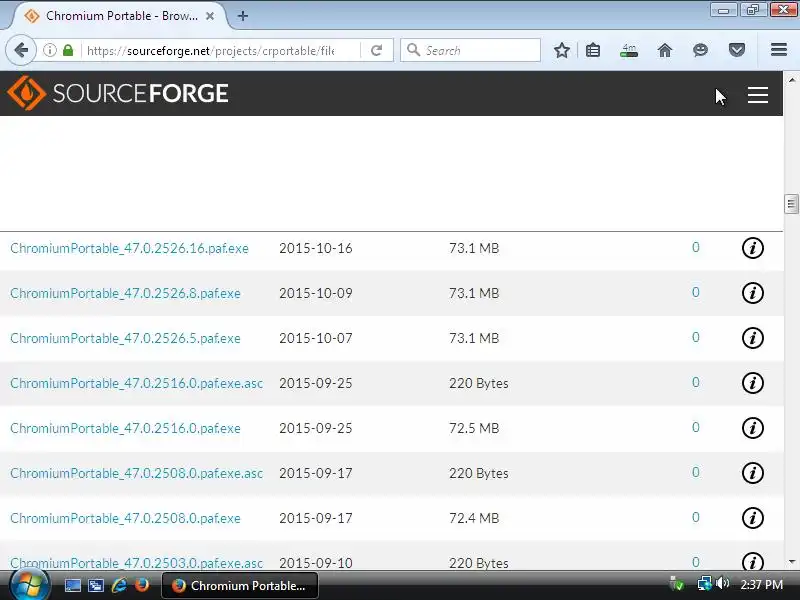Click the scrollbar up arrow

[x=791, y=80]
